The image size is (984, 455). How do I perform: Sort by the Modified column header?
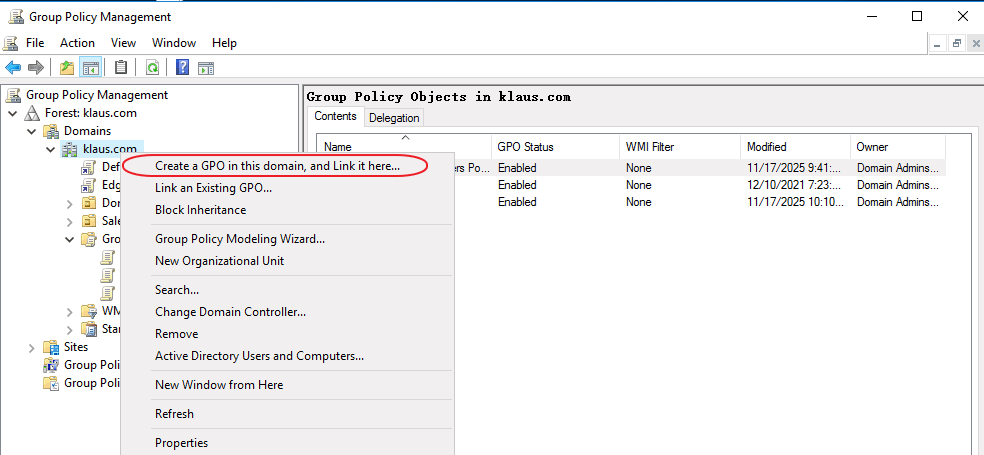(x=766, y=147)
